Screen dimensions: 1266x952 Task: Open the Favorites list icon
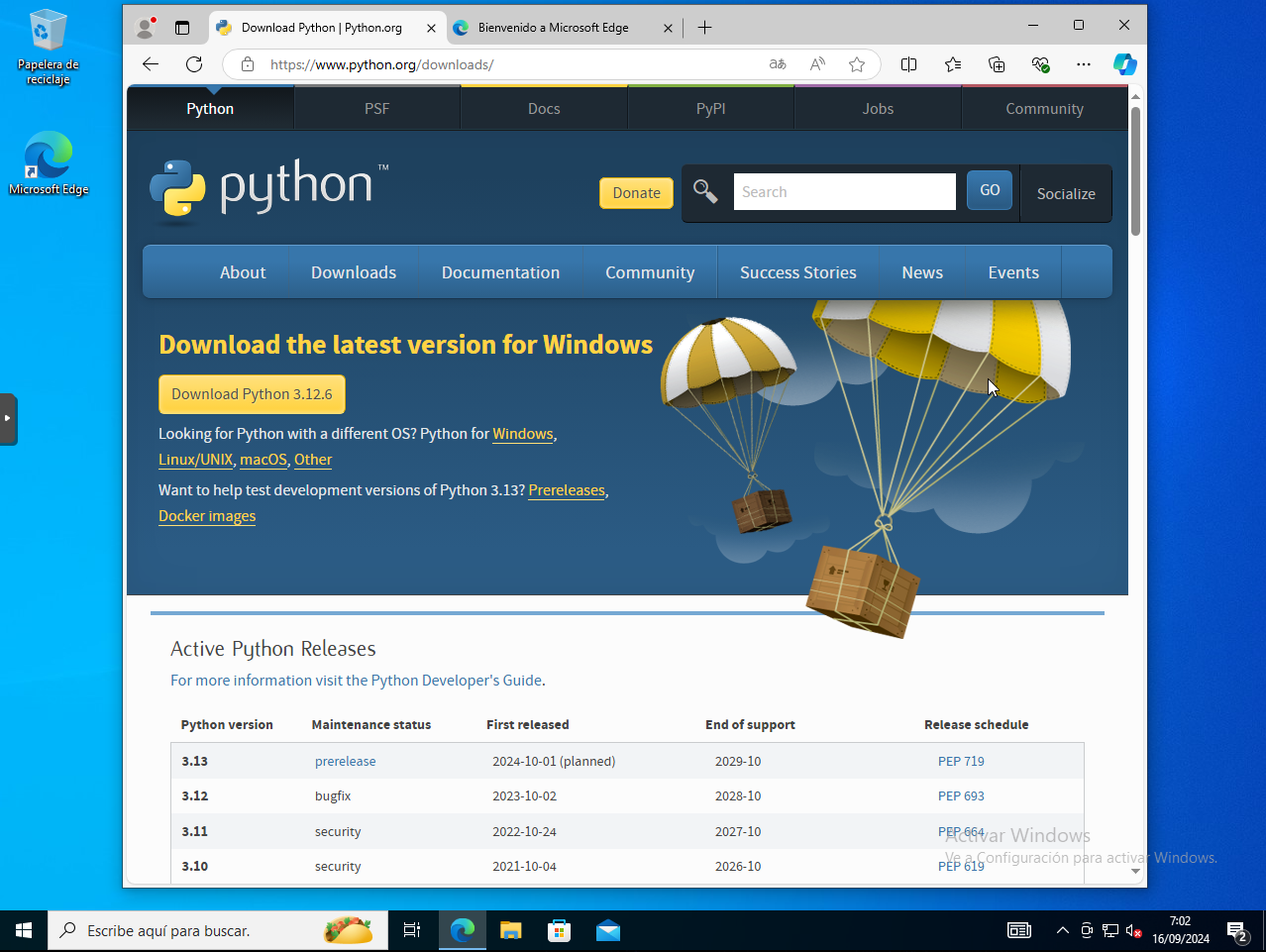click(x=953, y=64)
